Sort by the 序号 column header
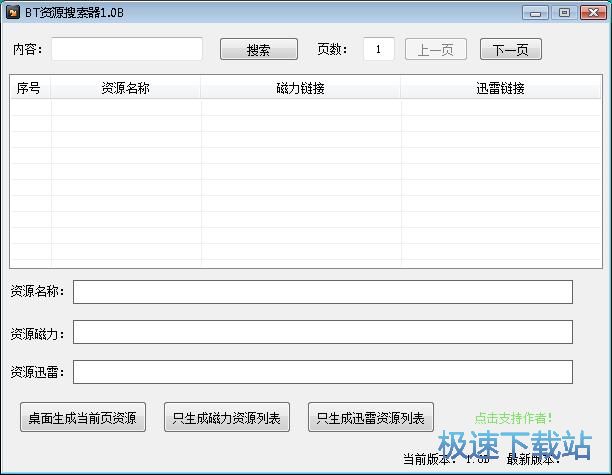612x475 pixels. [x=30, y=88]
